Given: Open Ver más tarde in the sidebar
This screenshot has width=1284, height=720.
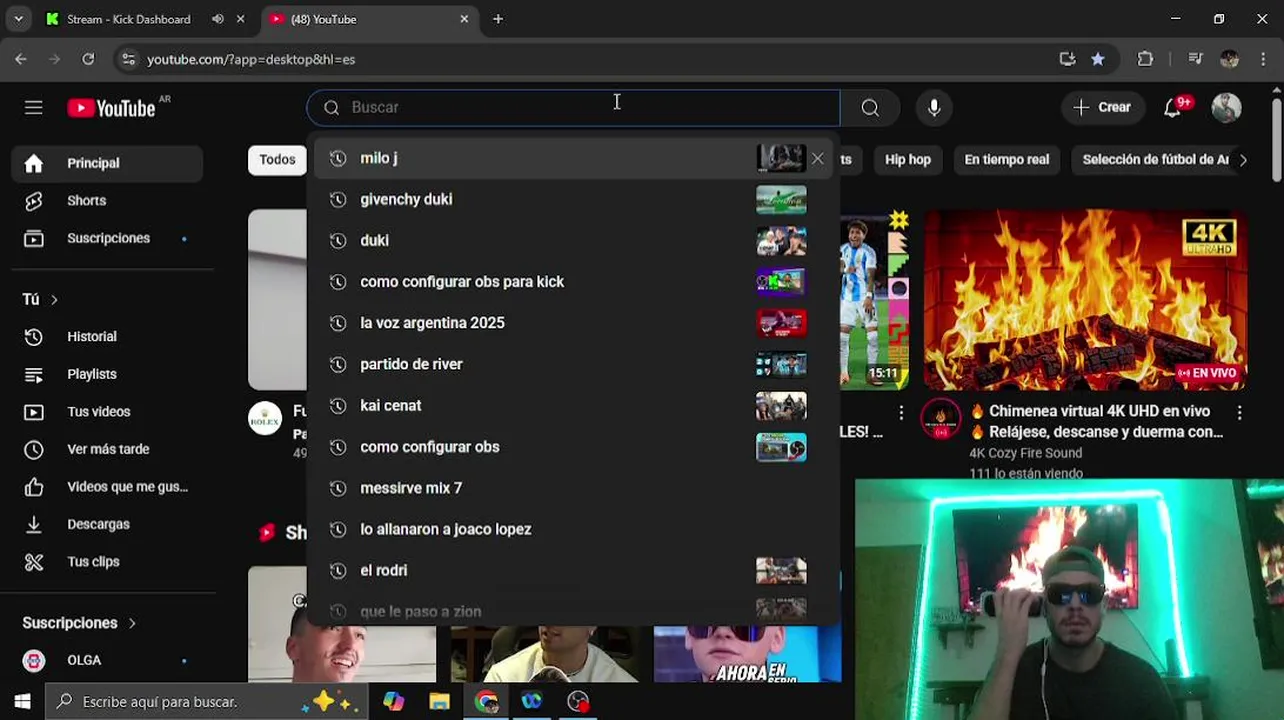Looking at the screenshot, I should click(107, 449).
